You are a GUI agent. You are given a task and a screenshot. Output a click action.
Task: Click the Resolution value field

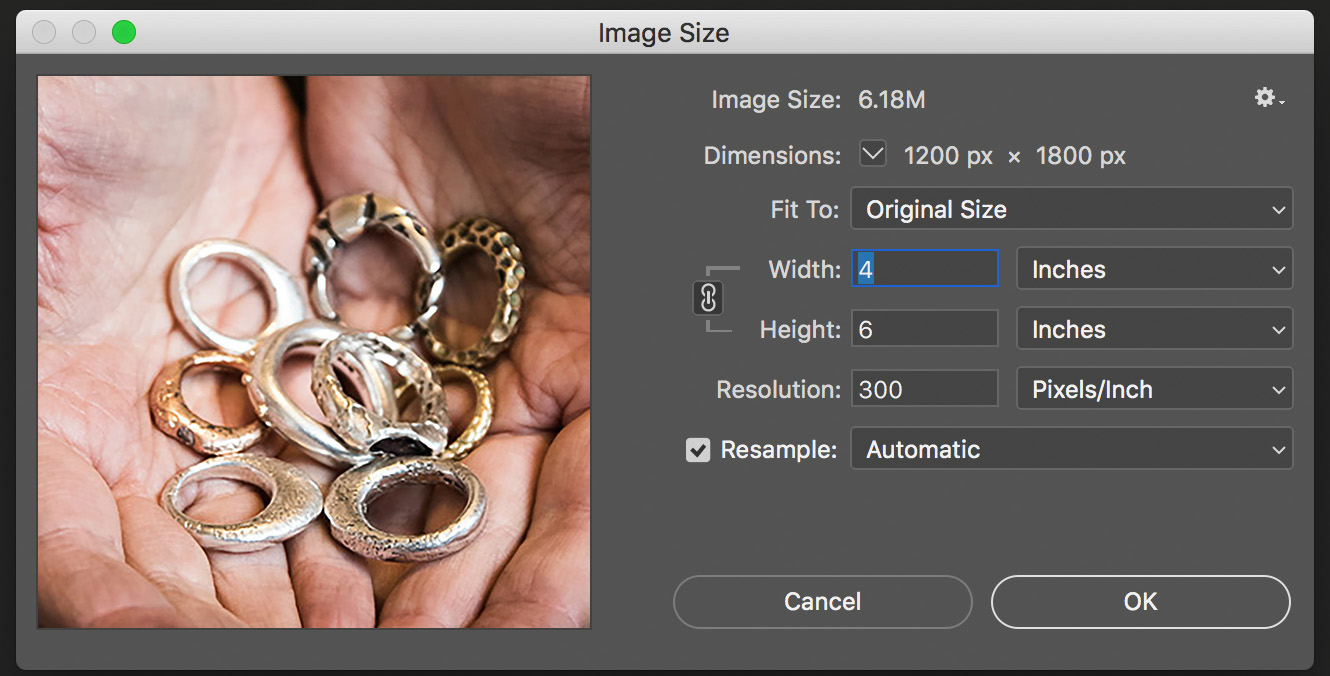pos(925,389)
